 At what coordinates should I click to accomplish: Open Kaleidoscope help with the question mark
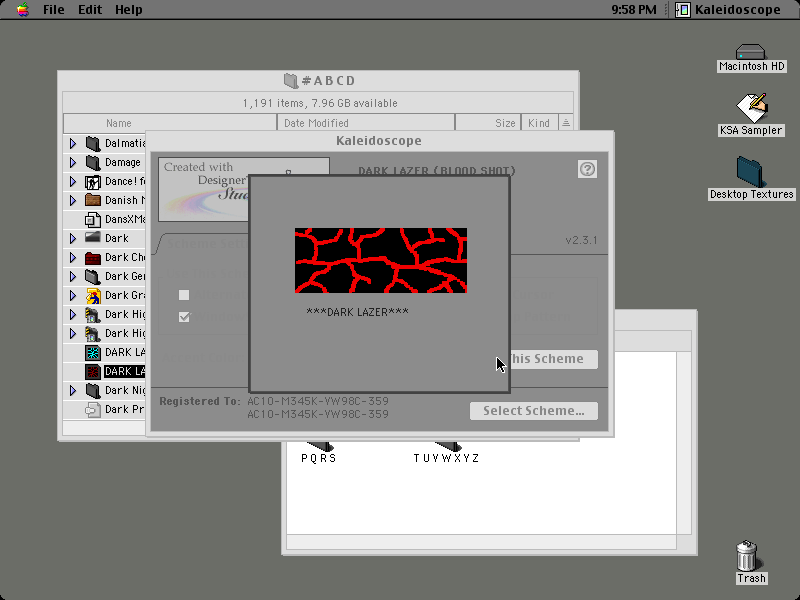click(x=587, y=169)
